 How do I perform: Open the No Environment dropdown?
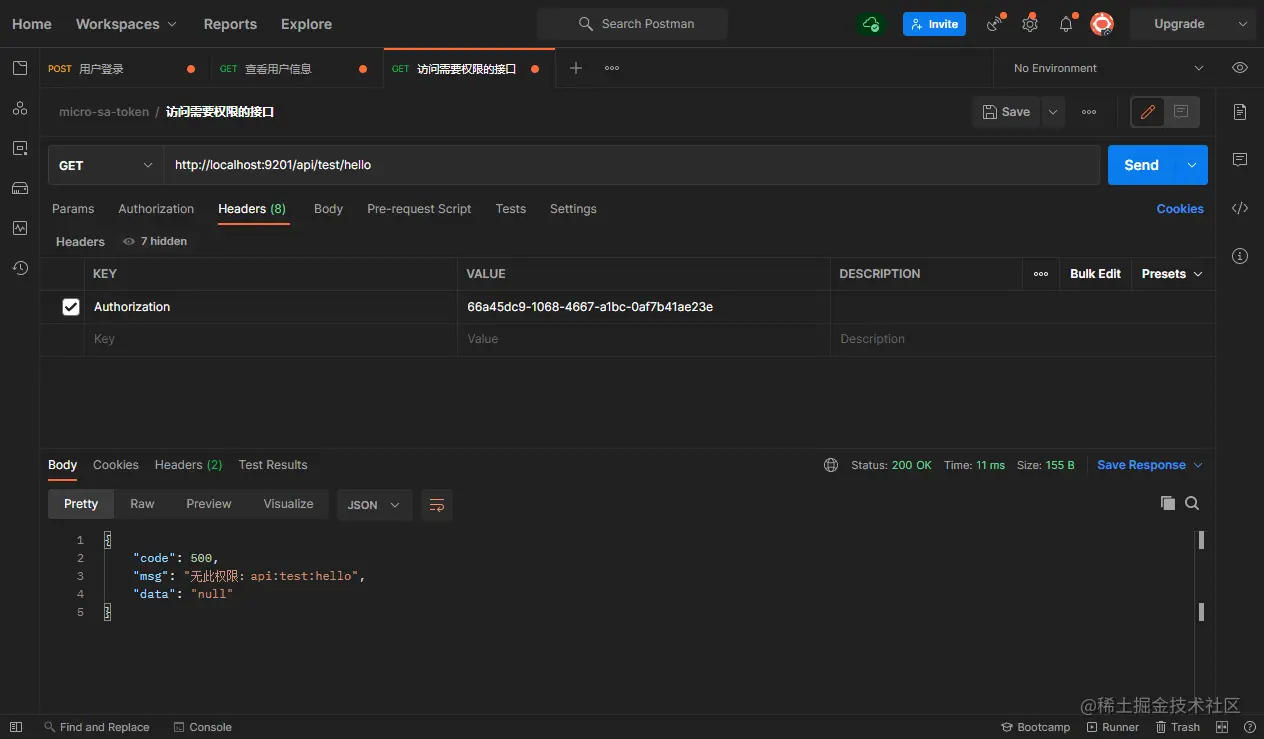click(x=1107, y=68)
